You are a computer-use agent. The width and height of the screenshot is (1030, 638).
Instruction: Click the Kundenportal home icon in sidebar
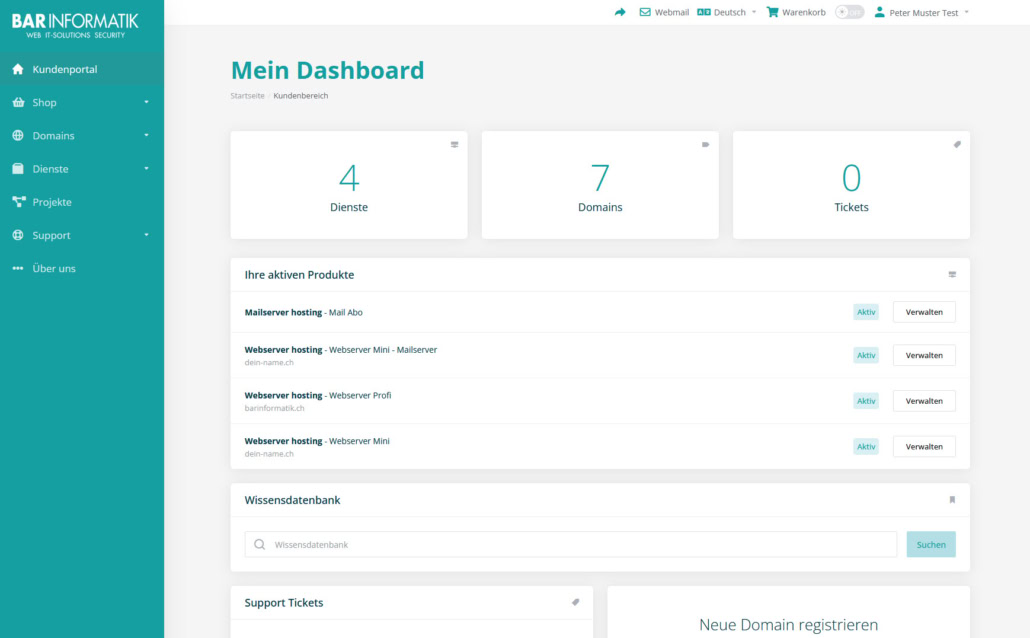pyautogui.click(x=18, y=69)
